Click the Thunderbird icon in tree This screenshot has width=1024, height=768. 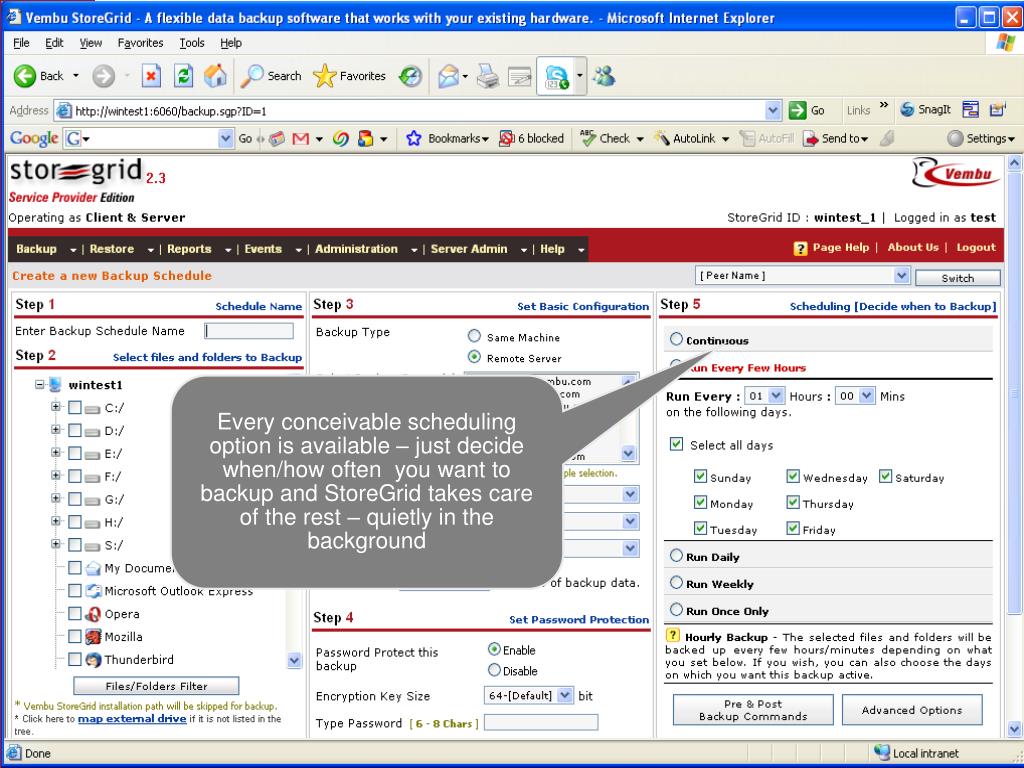click(93, 660)
